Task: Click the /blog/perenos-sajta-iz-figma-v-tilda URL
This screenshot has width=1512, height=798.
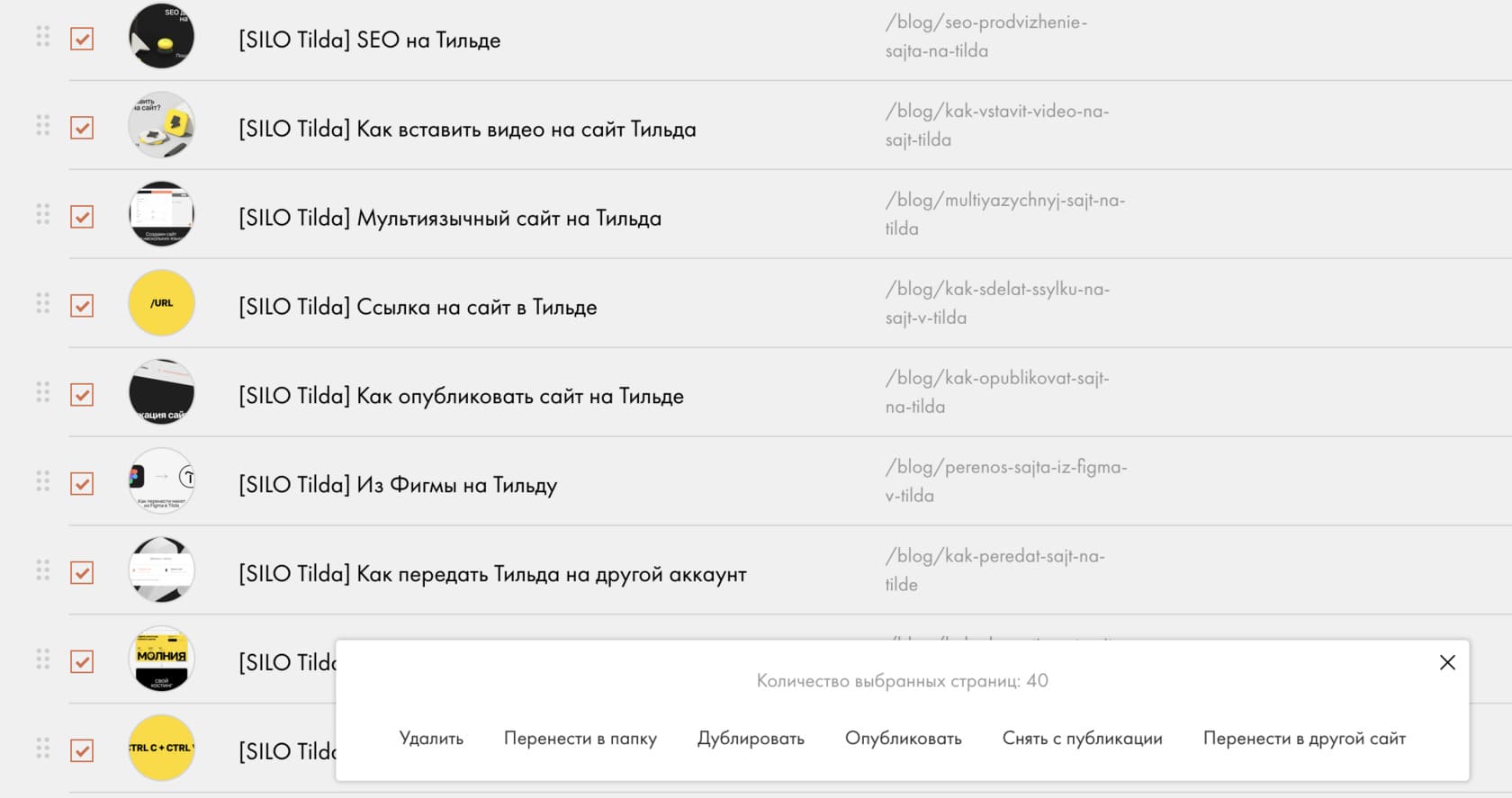Action: coord(1005,481)
